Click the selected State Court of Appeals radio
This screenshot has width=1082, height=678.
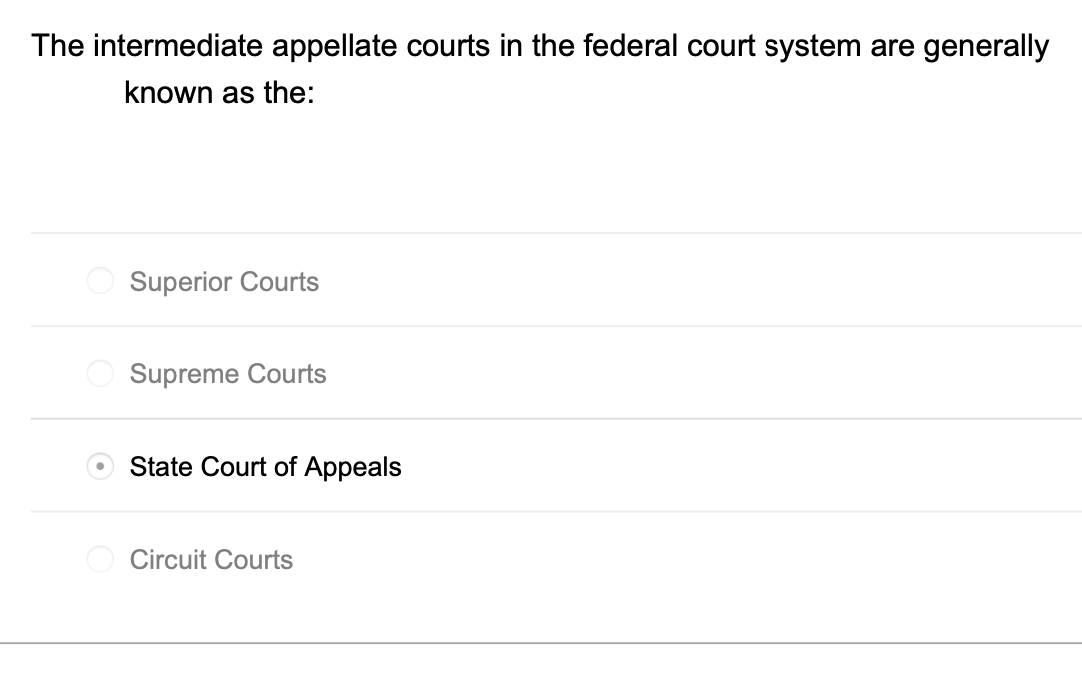point(100,466)
